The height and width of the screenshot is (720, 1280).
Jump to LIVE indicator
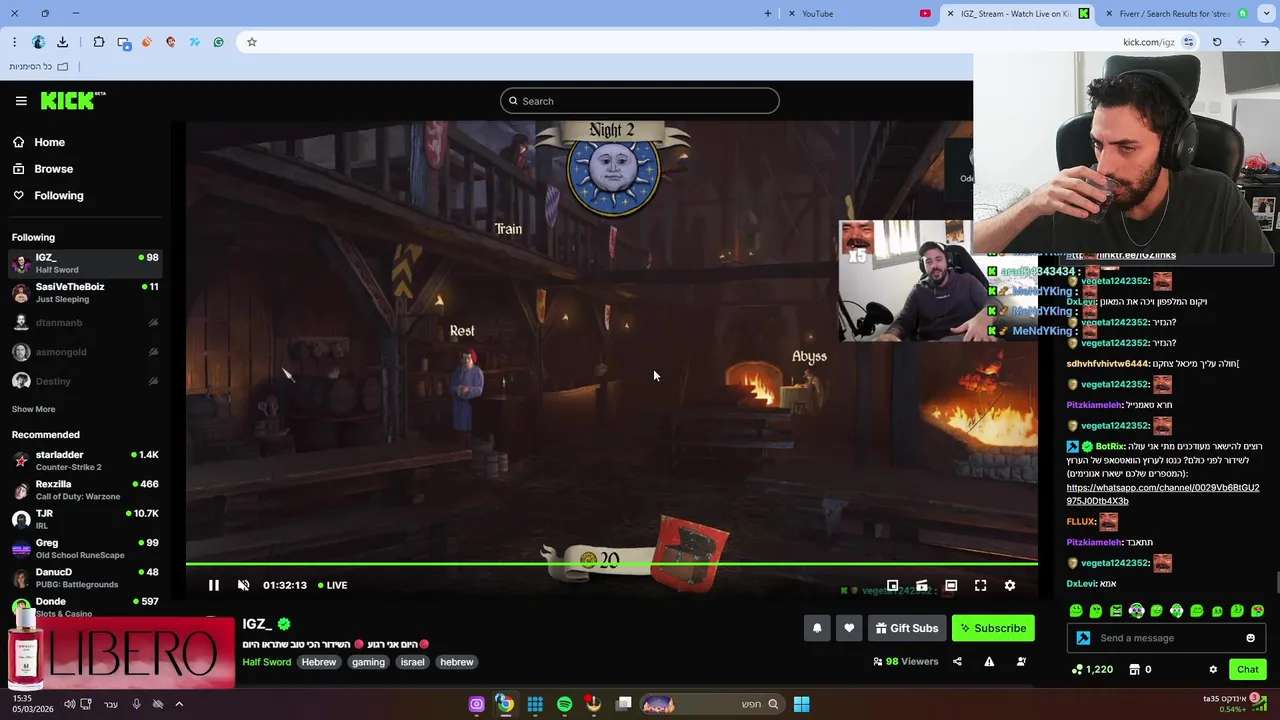click(x=333, y=585)
